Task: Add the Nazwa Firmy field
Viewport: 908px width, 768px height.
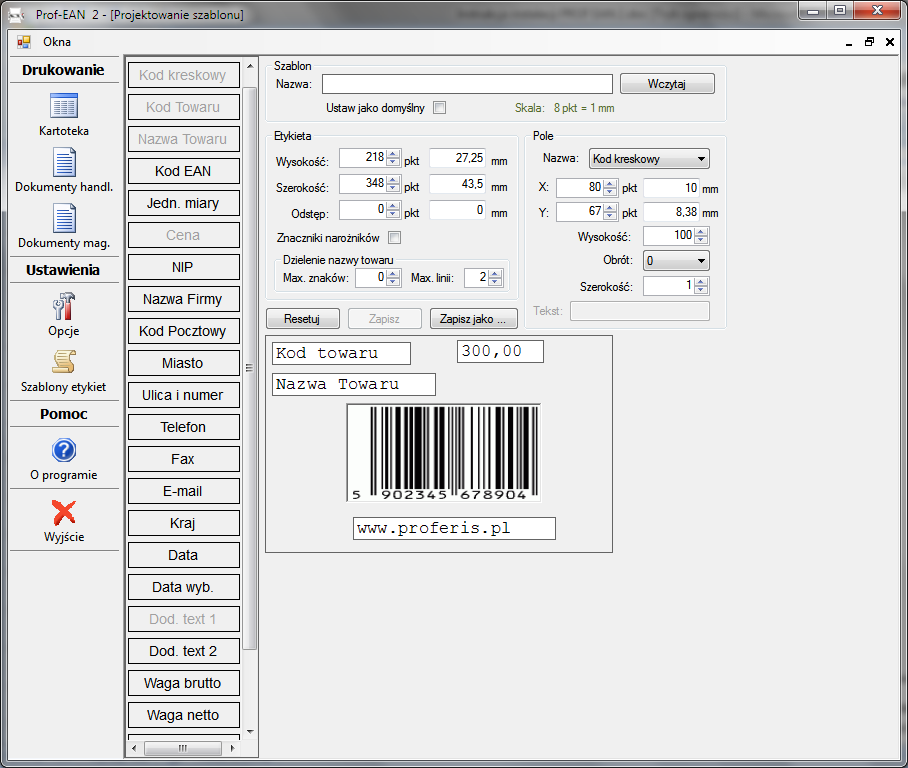Action: coord(183,299)
